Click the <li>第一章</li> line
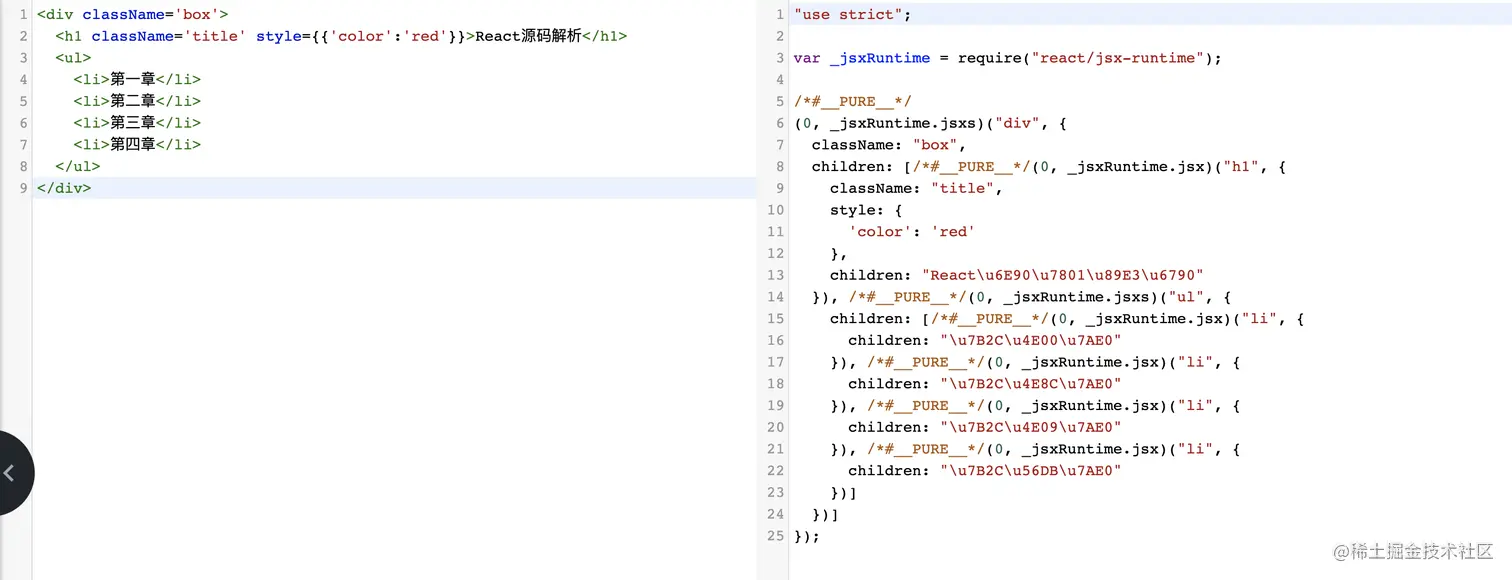Screen dimensions: 1512x580 [x=137, y=79]
